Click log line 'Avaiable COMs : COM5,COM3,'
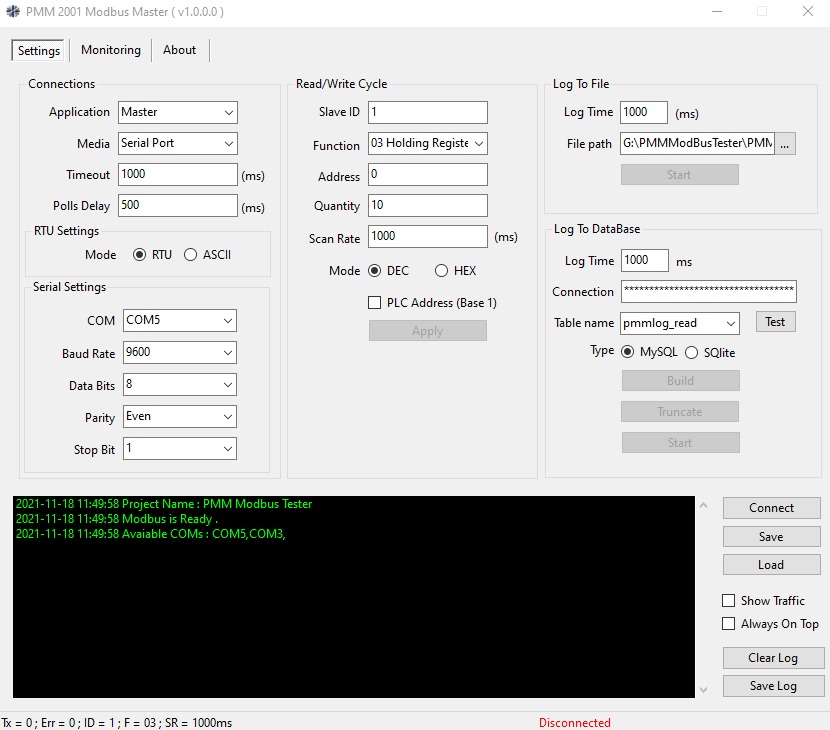Viewport: 830px width, 730px height. click(x=151, y=534)
